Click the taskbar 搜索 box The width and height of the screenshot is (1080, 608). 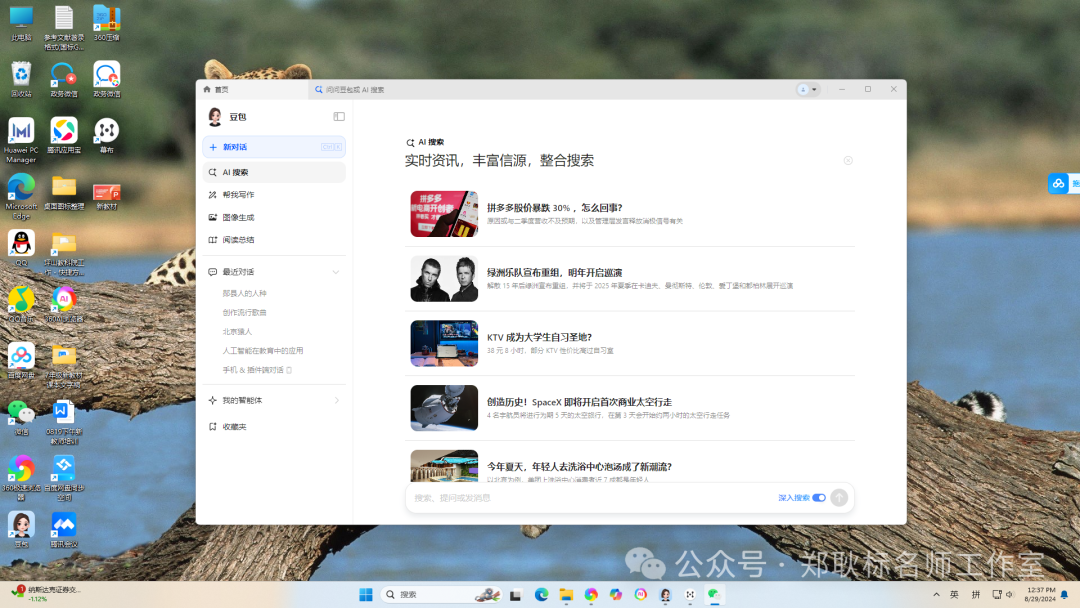pos(442,595)
